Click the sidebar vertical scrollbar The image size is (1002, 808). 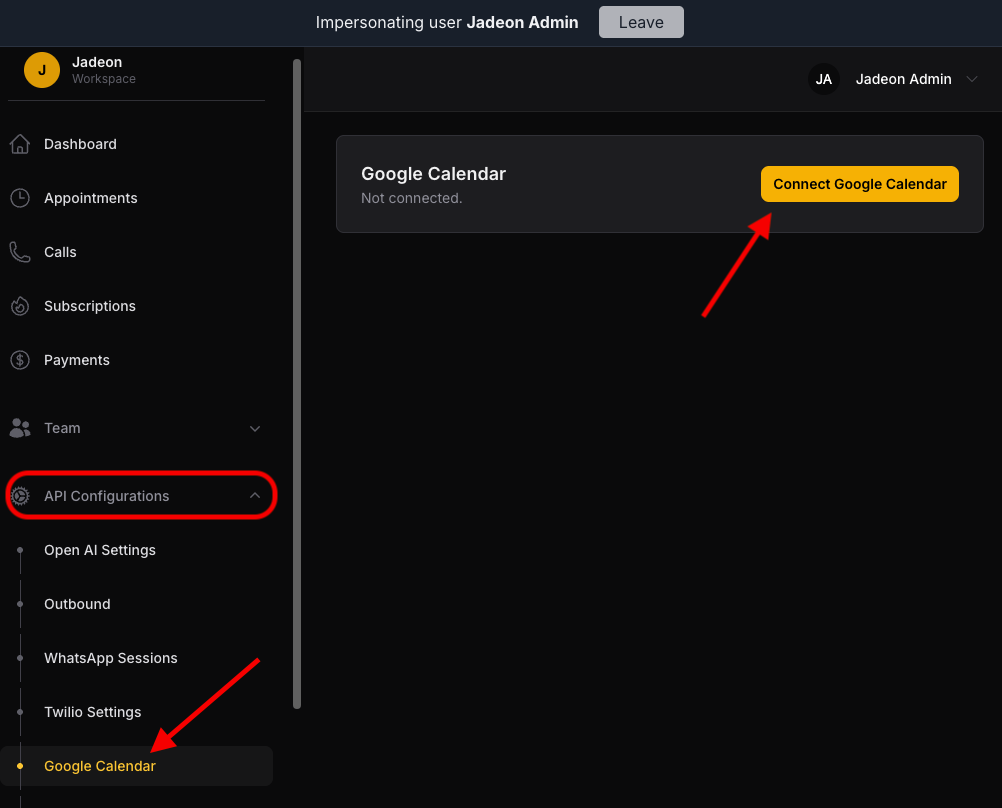(297, 384)
